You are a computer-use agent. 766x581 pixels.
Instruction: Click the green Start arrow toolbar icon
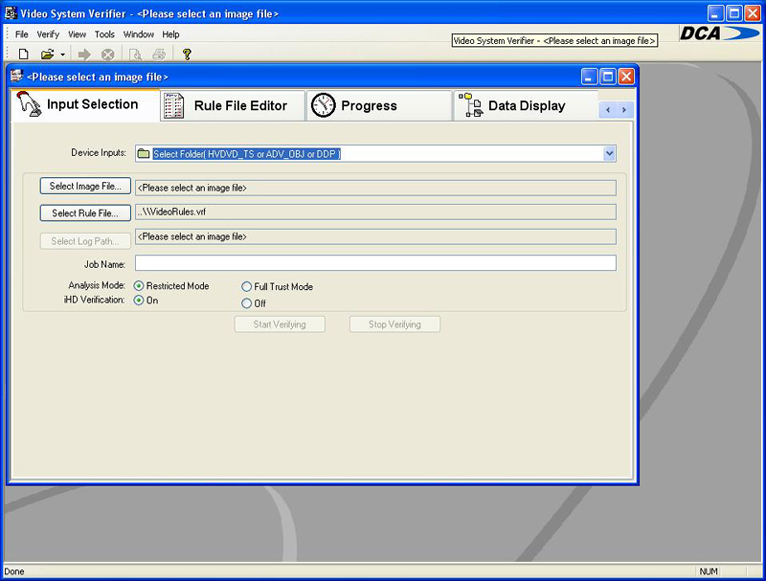[85, 54]
